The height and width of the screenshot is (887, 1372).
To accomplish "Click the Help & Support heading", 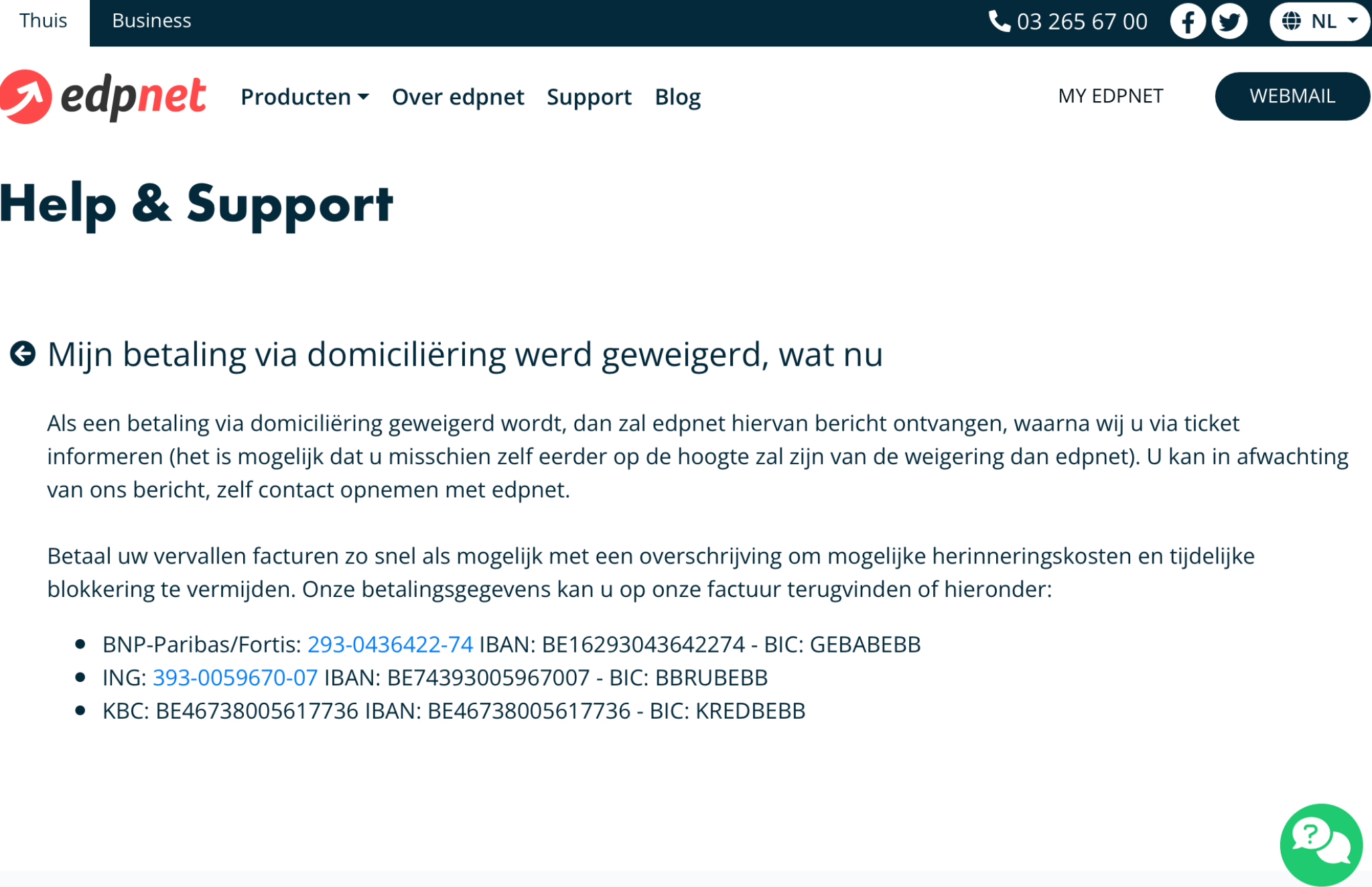I will point(196,204).
